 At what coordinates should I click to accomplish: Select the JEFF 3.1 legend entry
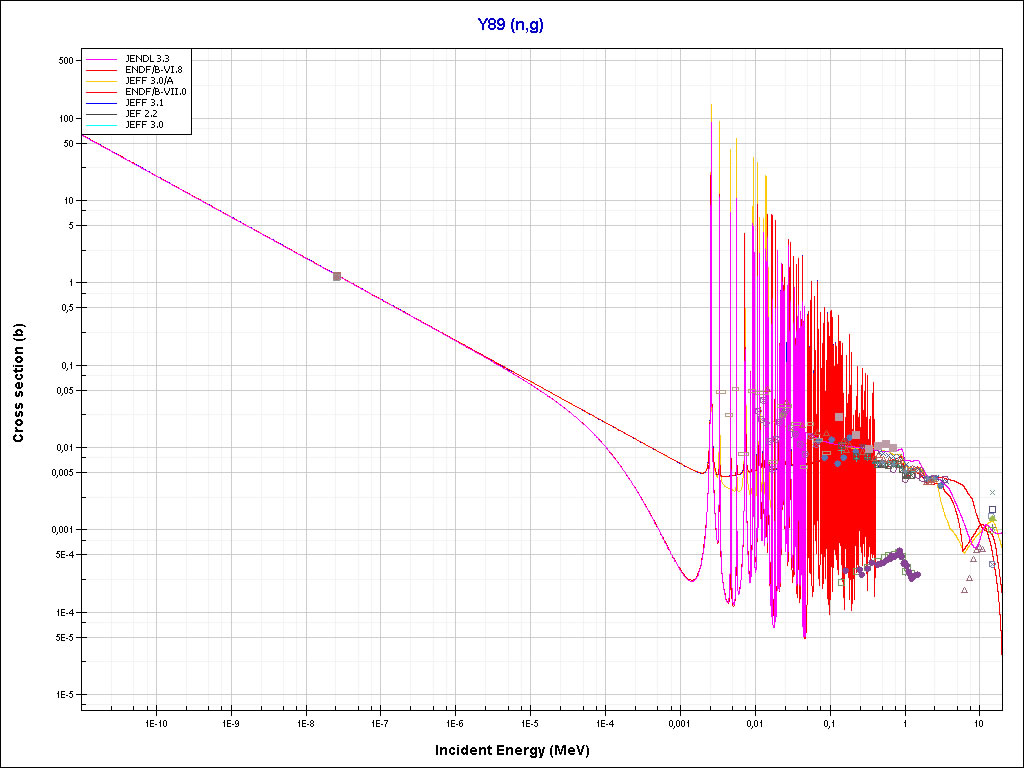(144, 103)
